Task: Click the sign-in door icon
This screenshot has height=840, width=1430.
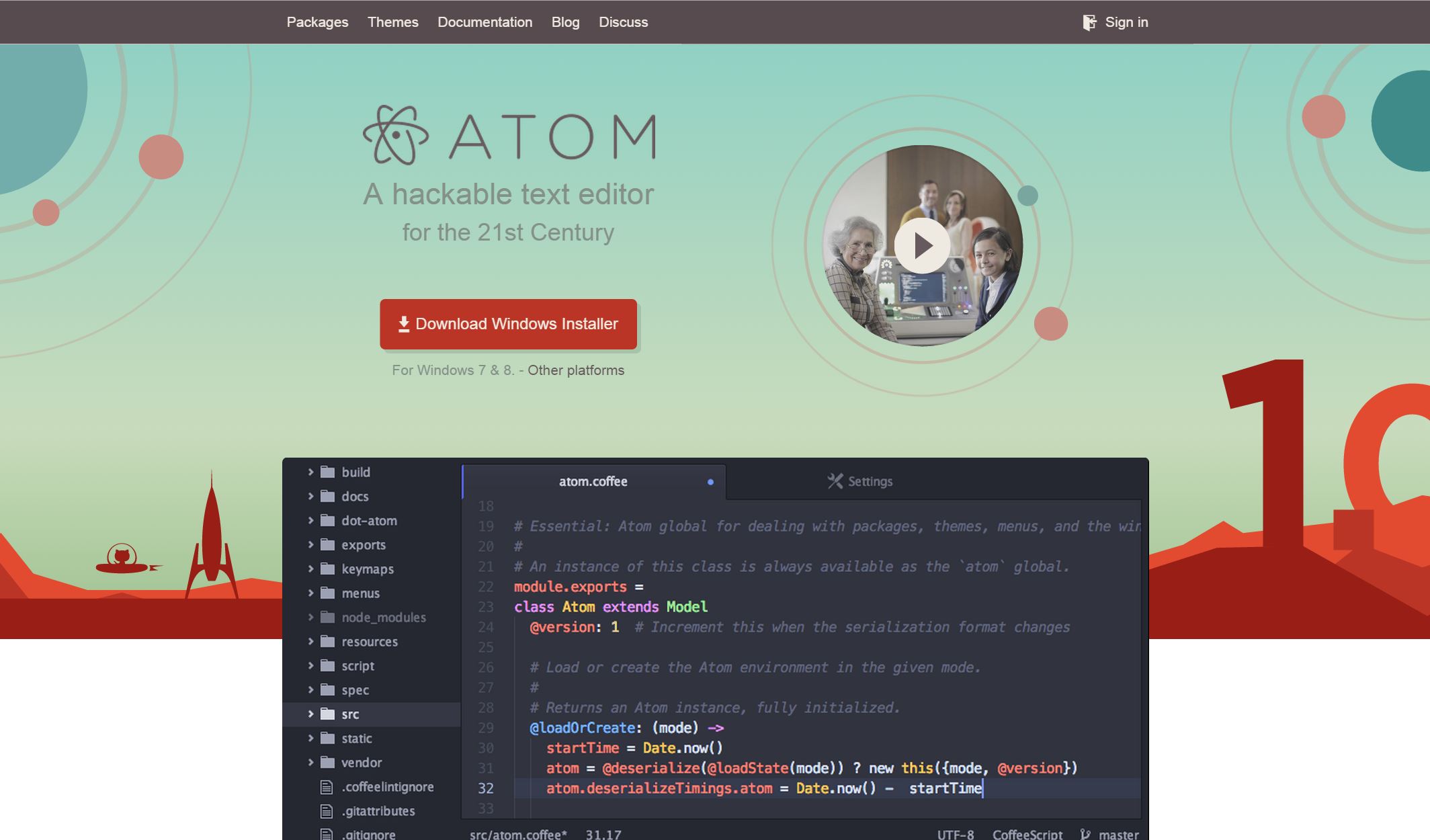Action: point(1089,23)
